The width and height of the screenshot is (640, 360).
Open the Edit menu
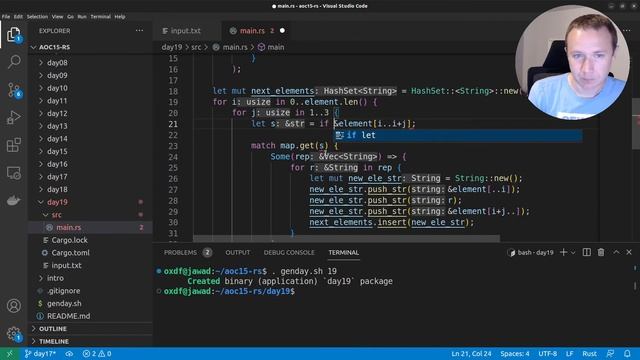click(x=18, y=17)
